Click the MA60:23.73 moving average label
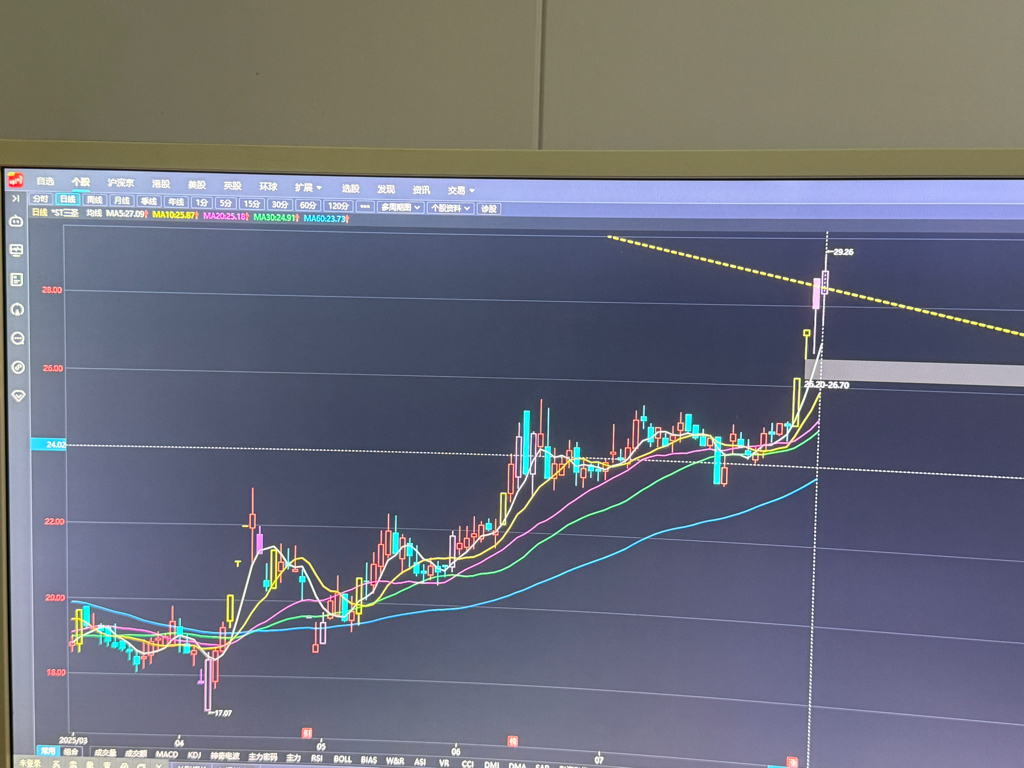1024x768 pixels. point(326,219)
